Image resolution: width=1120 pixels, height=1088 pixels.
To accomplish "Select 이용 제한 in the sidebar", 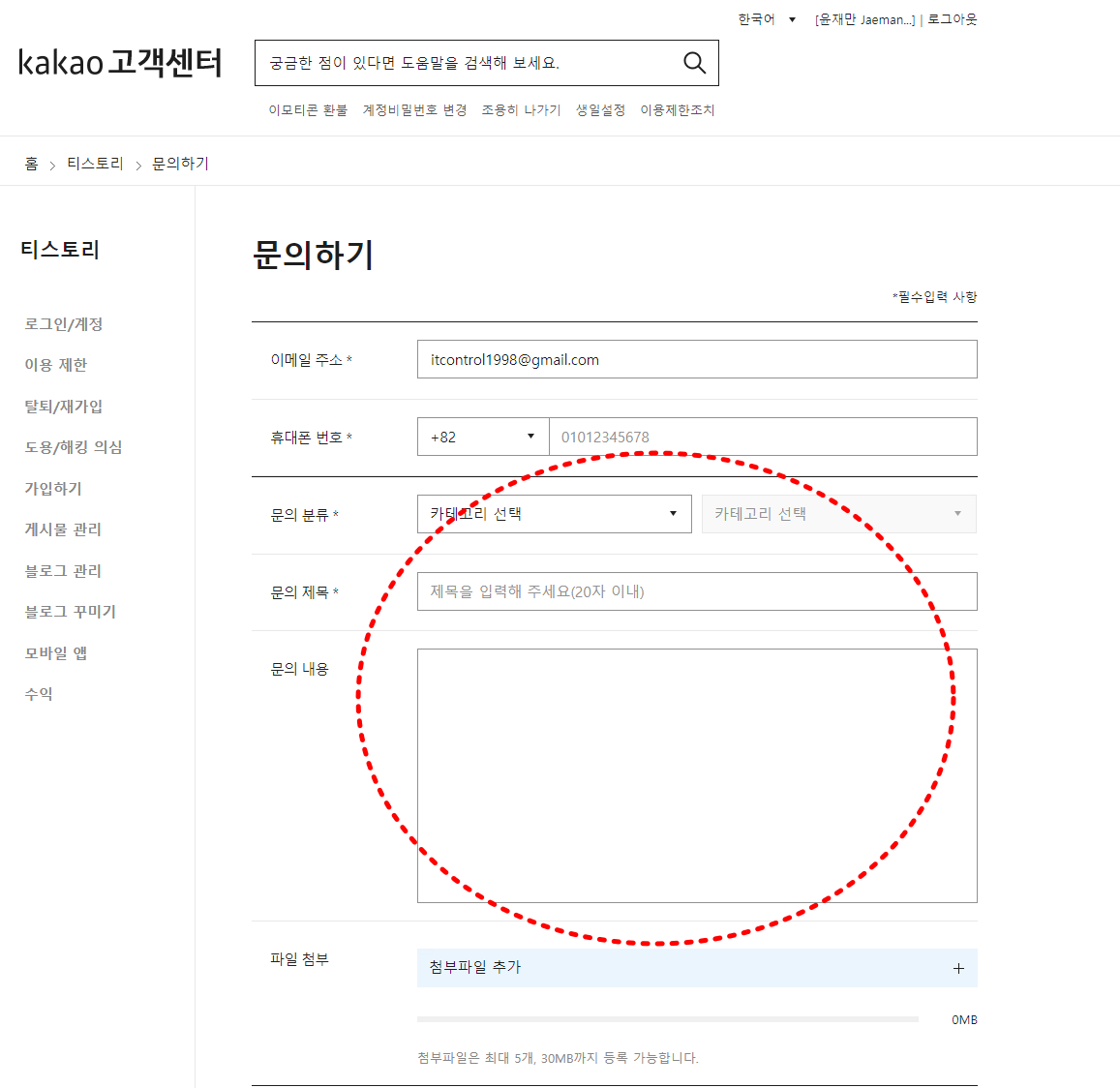I will (x=56, y=365).
